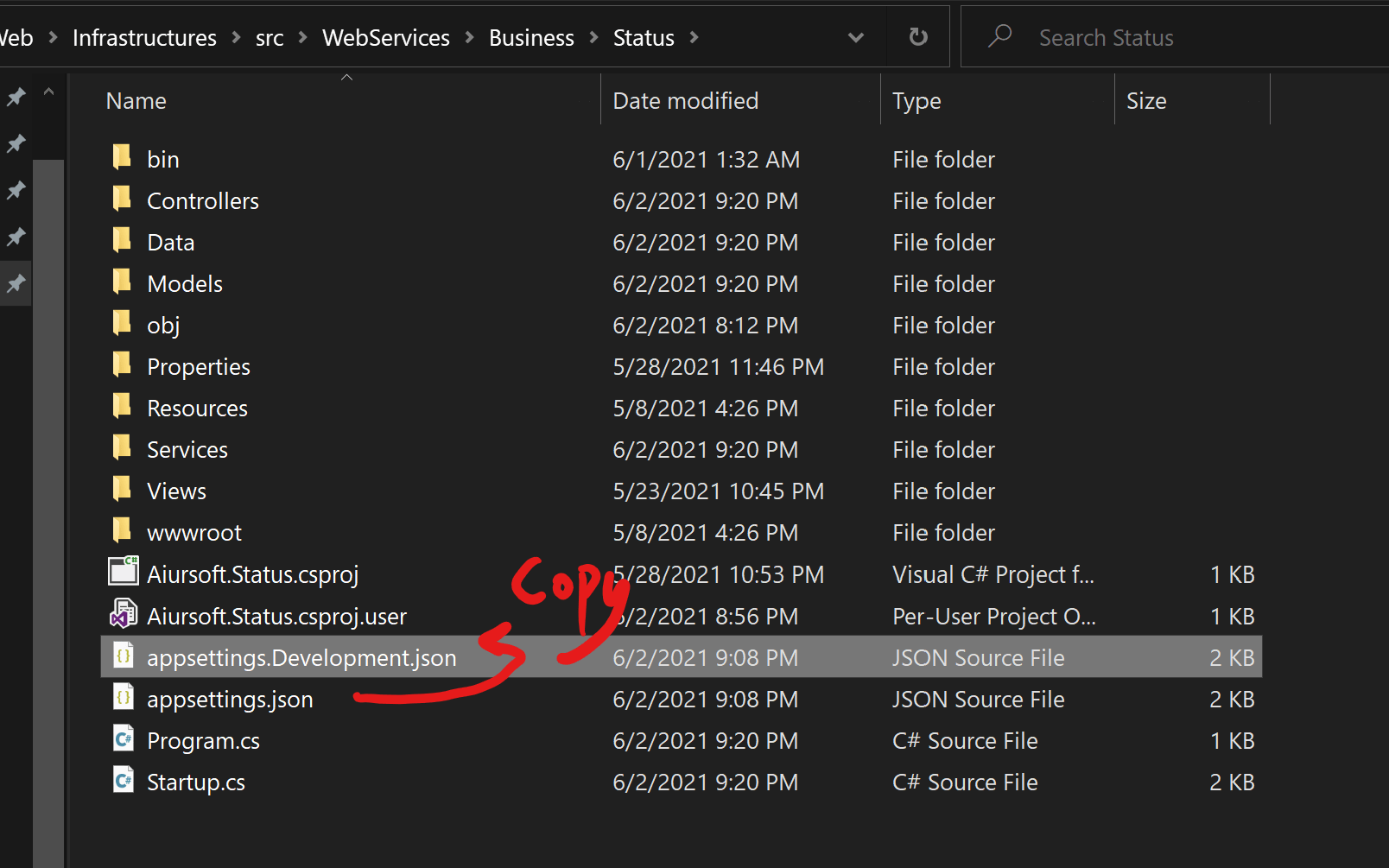Screen dimensions: 1389x868
Task: Navigate to WebServices in the breadcrumb
Action: point(386,37)
